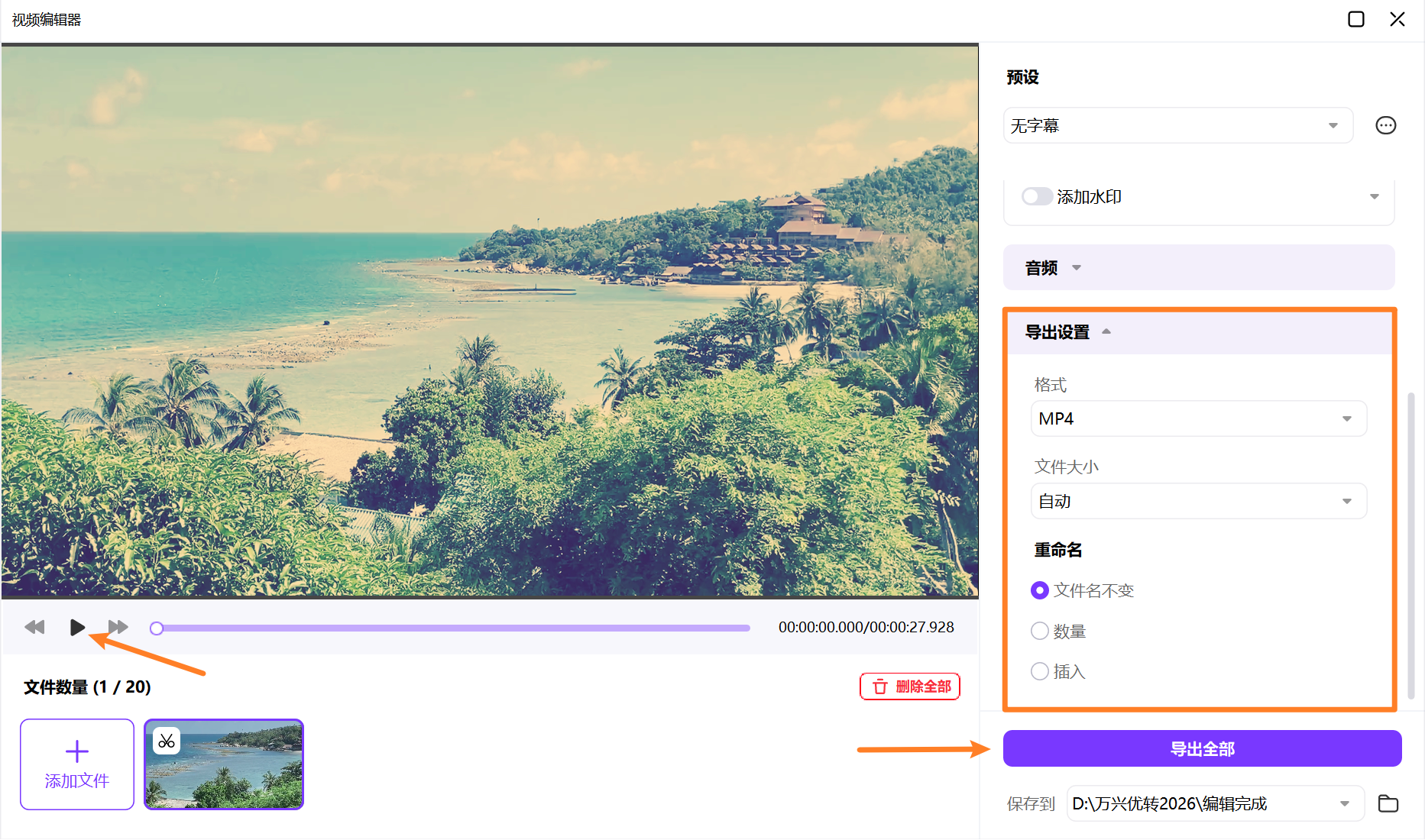Open the folder icon beside the save path
Viewport: 1425px width, 840px height.
[x=1388, y=803]
